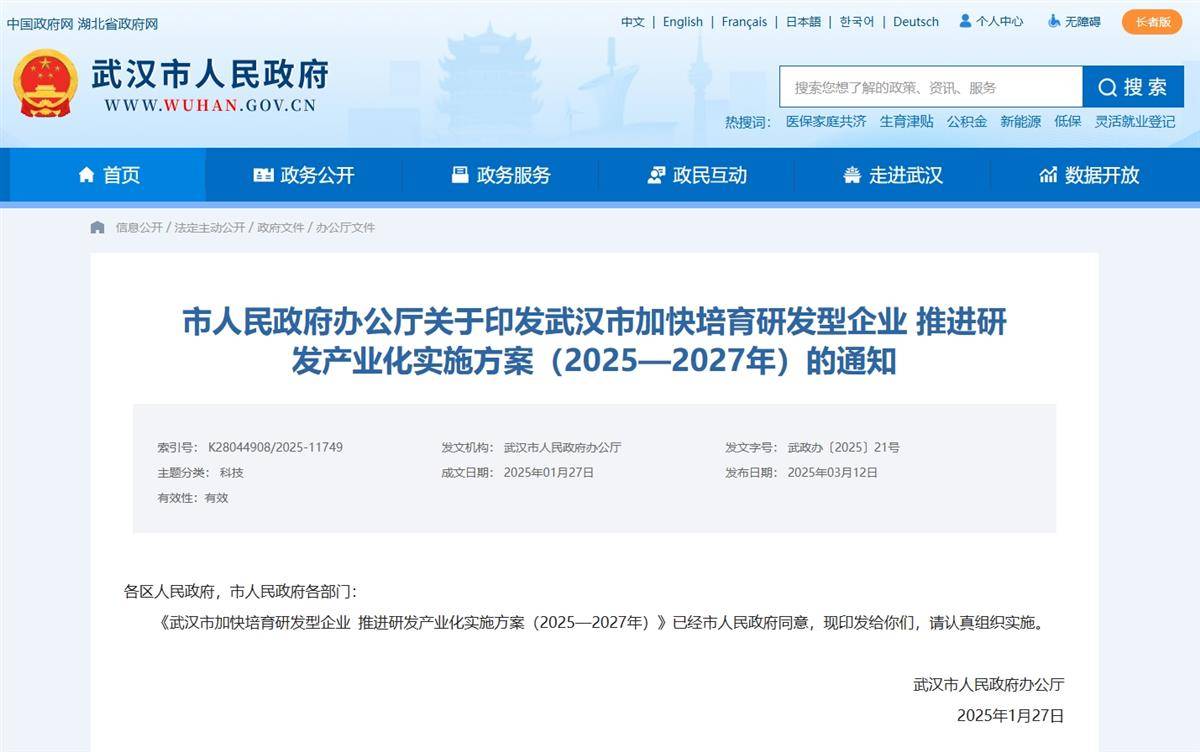Open the 湖北省政府网 top link

[x=118, y=23]
